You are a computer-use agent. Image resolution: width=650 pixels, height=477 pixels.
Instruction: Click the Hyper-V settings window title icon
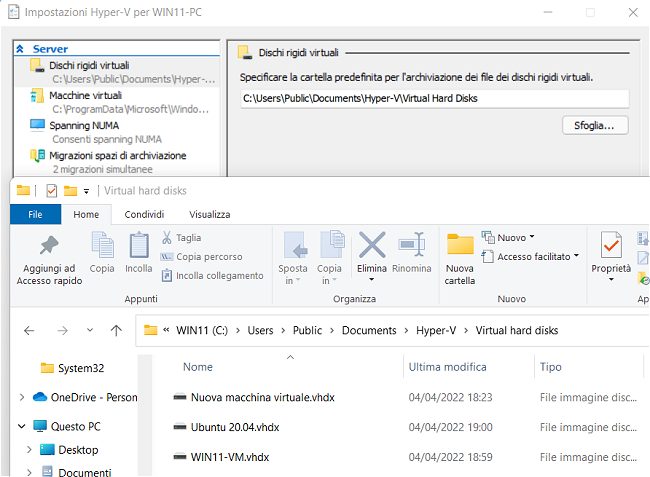(14, 12)
